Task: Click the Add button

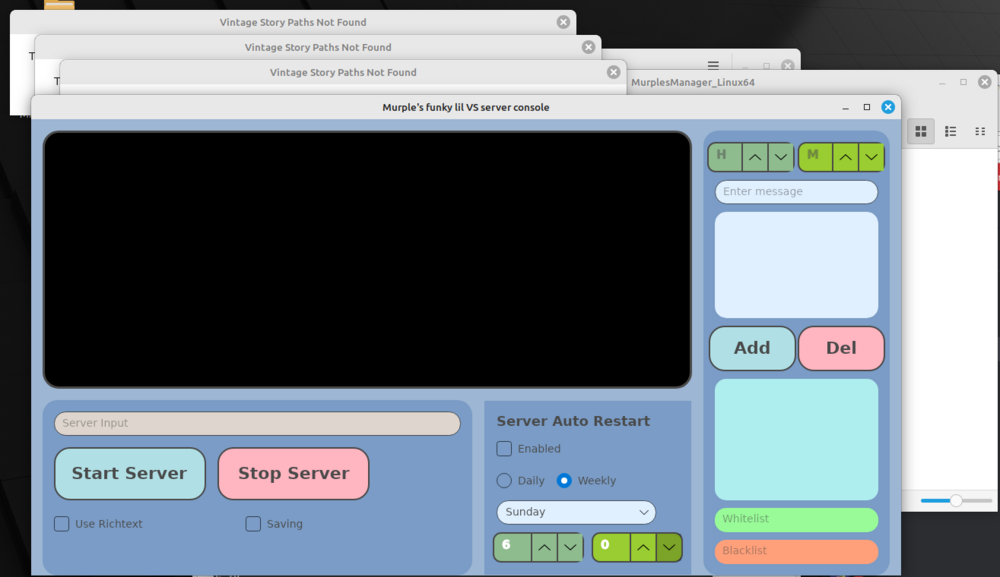Action: tap(752, 348)
